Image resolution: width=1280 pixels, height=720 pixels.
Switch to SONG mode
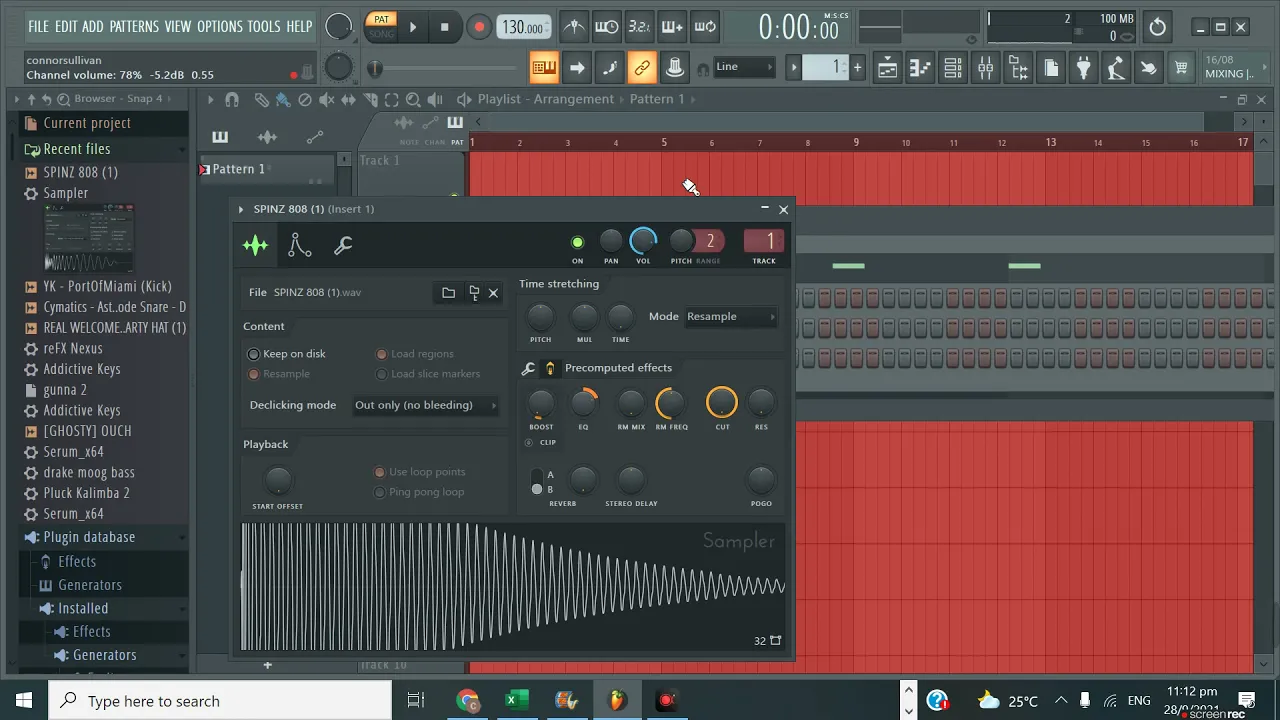pos(381,34)
